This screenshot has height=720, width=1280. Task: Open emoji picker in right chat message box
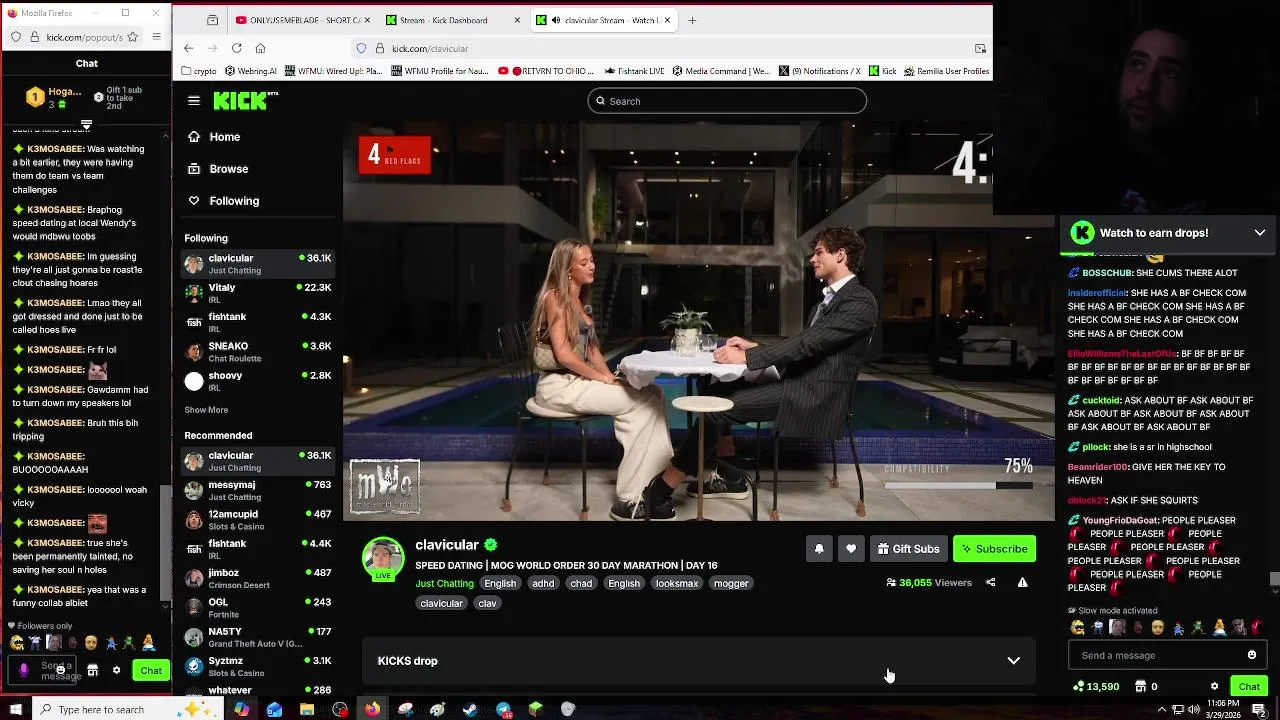1251,655
